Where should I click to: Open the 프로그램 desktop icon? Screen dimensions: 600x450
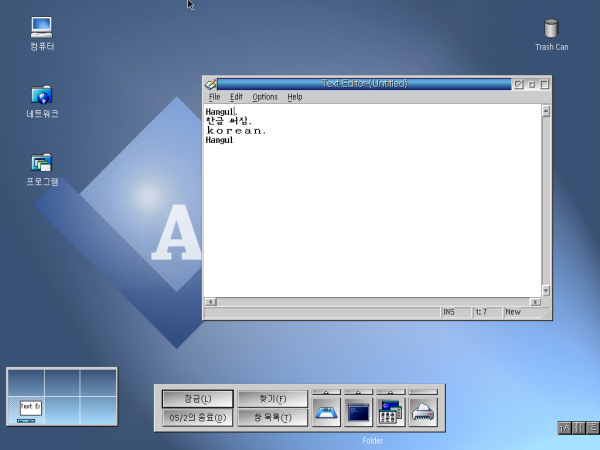42,163
